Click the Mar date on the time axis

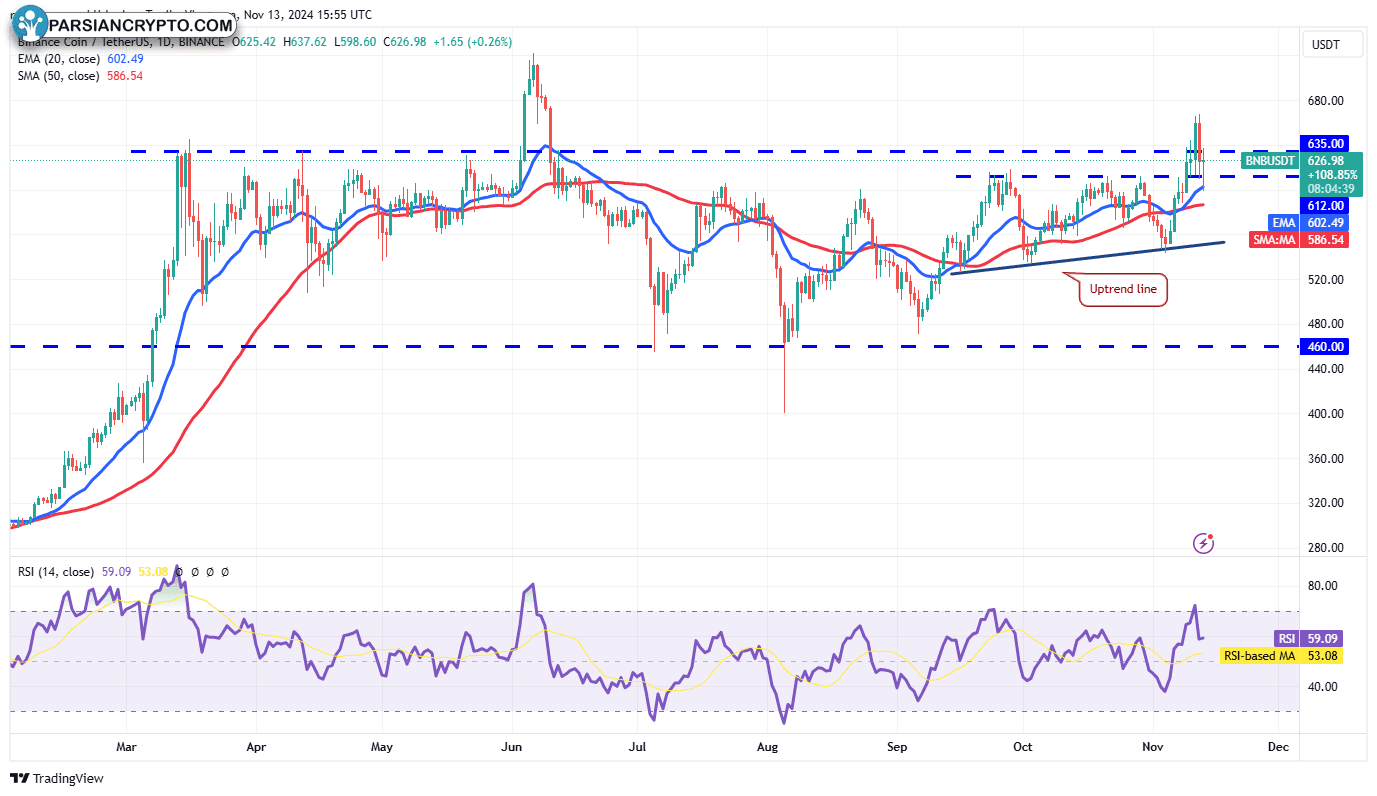(x=126, y=746)
